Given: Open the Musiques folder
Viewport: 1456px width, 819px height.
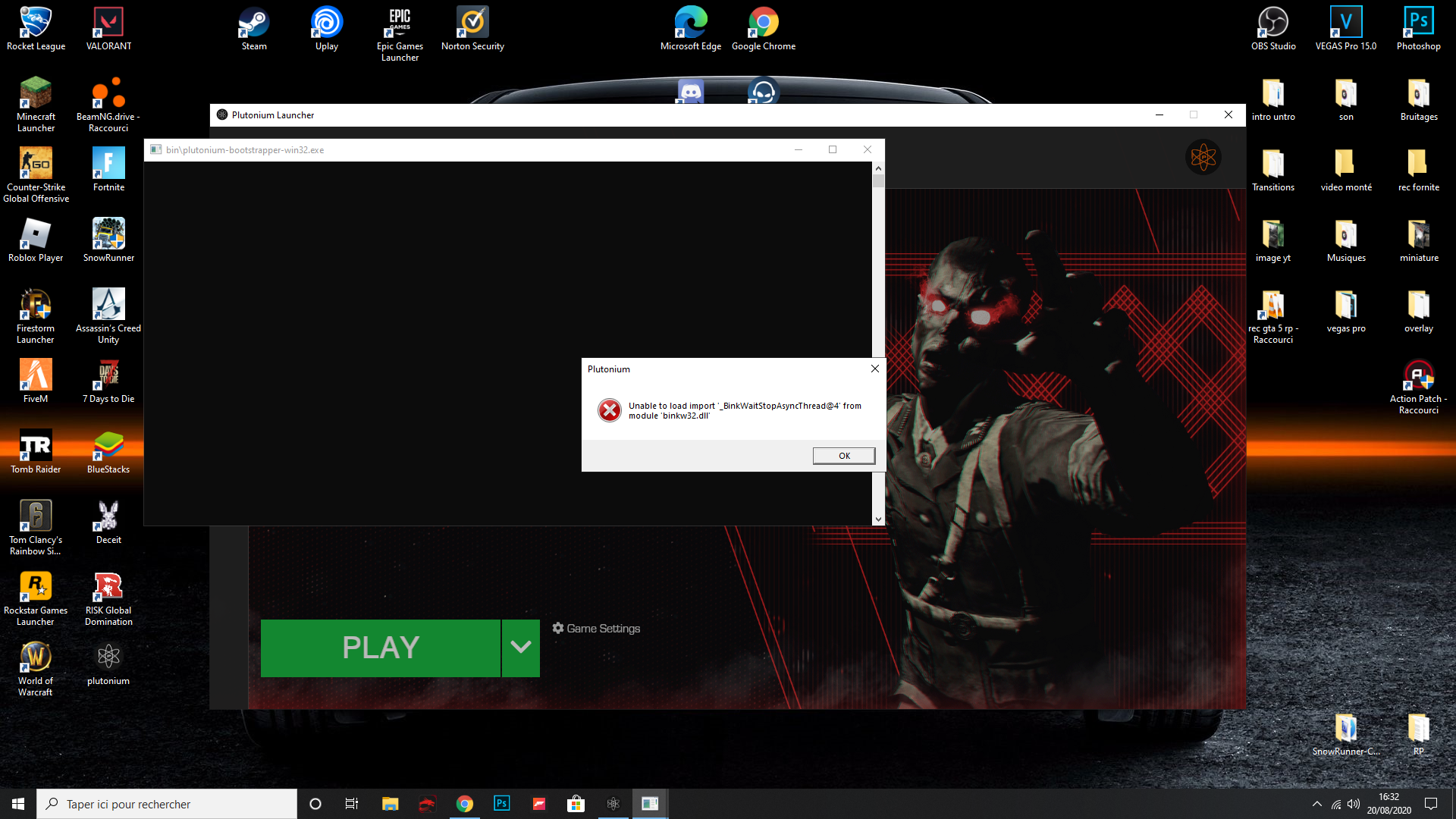Looking at the screenshot, I should pos(1346,240).
